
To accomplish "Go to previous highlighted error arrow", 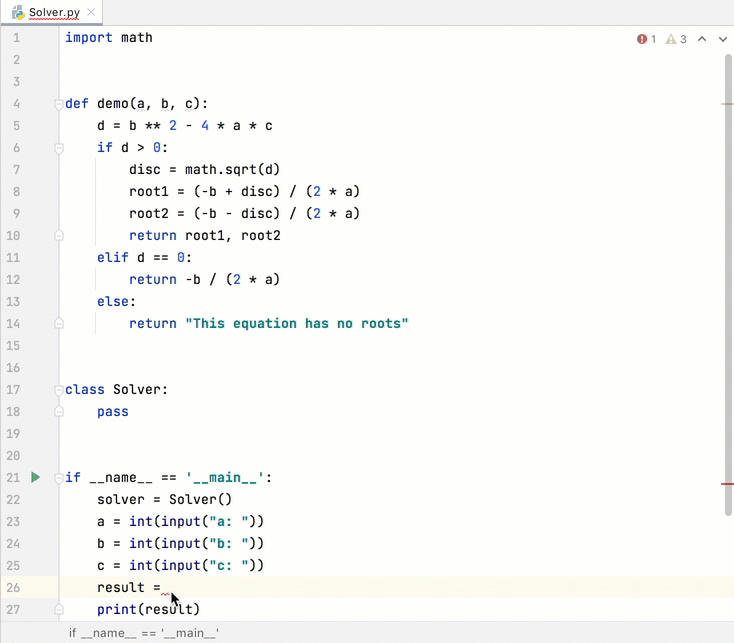I will 702,39.
